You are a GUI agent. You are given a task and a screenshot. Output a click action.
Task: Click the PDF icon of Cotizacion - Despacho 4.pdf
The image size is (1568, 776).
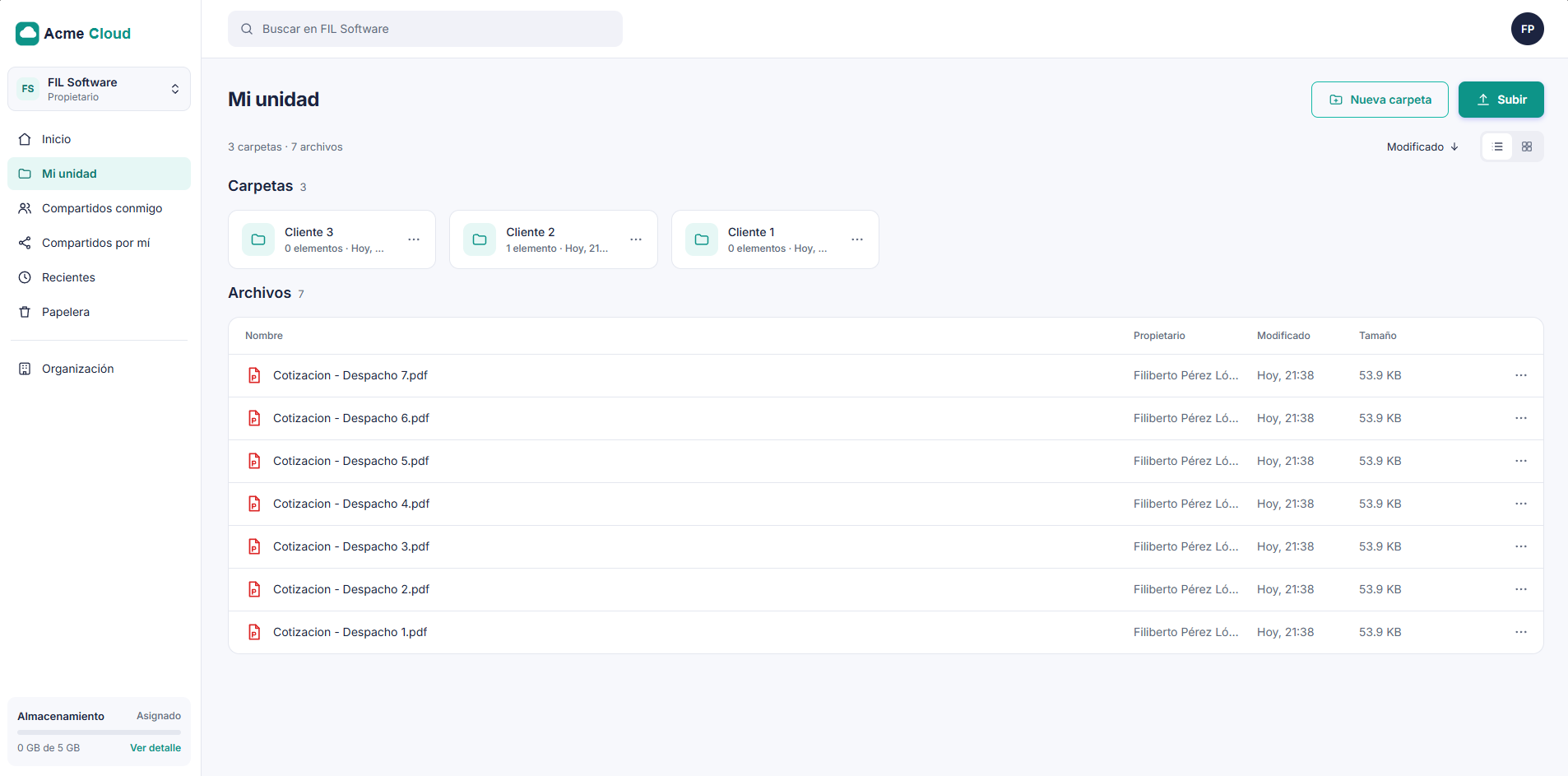pos(255,504)
